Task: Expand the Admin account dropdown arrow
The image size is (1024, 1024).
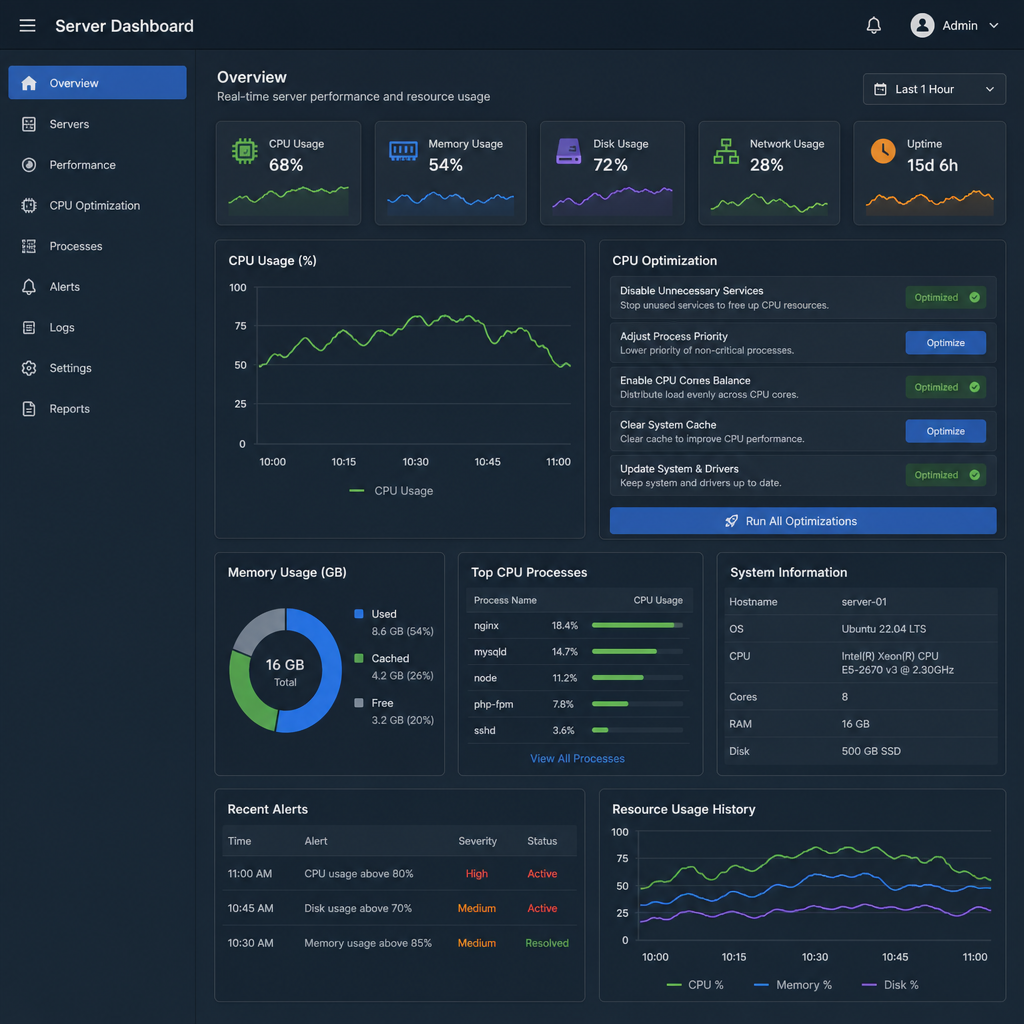Action: tap(993, 25)
